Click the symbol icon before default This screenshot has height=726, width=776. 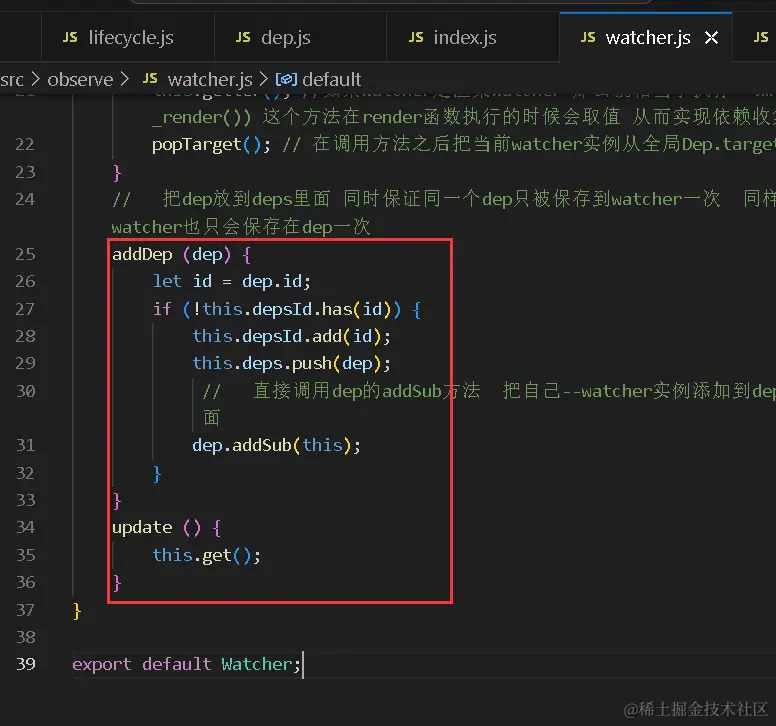click(x=287, y=80)
